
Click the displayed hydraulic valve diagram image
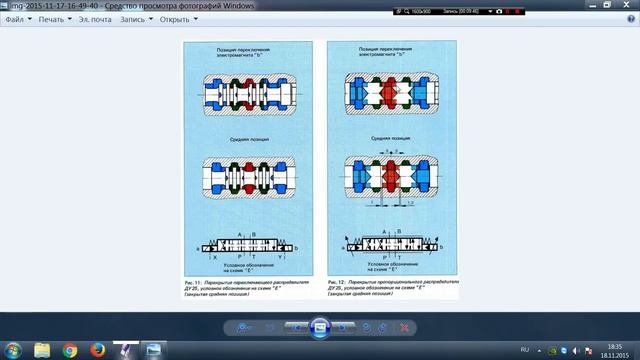(x=320, y=169)
